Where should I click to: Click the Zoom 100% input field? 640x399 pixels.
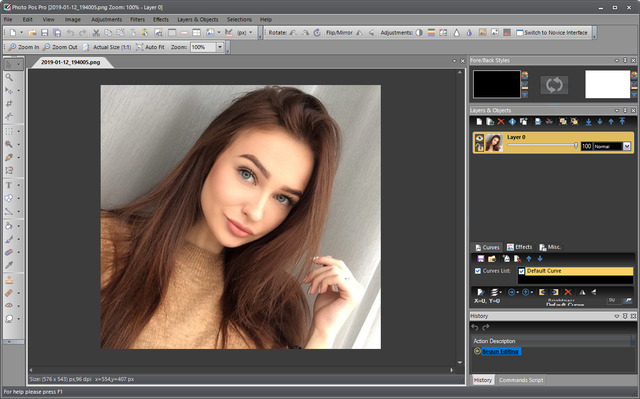(x=203, y=47)
